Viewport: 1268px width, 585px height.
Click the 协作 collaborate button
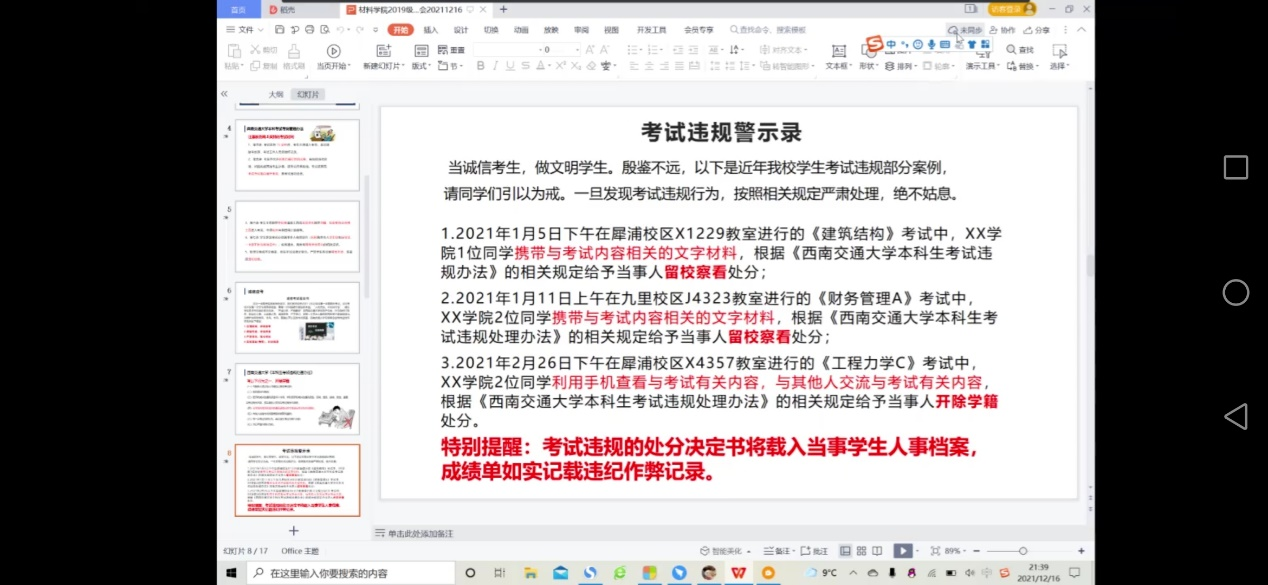point(1001,30)
